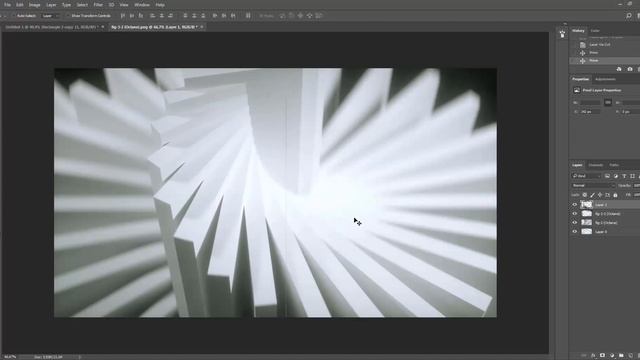
Task: Click the Add layer style fx icon
Action: 593,356
